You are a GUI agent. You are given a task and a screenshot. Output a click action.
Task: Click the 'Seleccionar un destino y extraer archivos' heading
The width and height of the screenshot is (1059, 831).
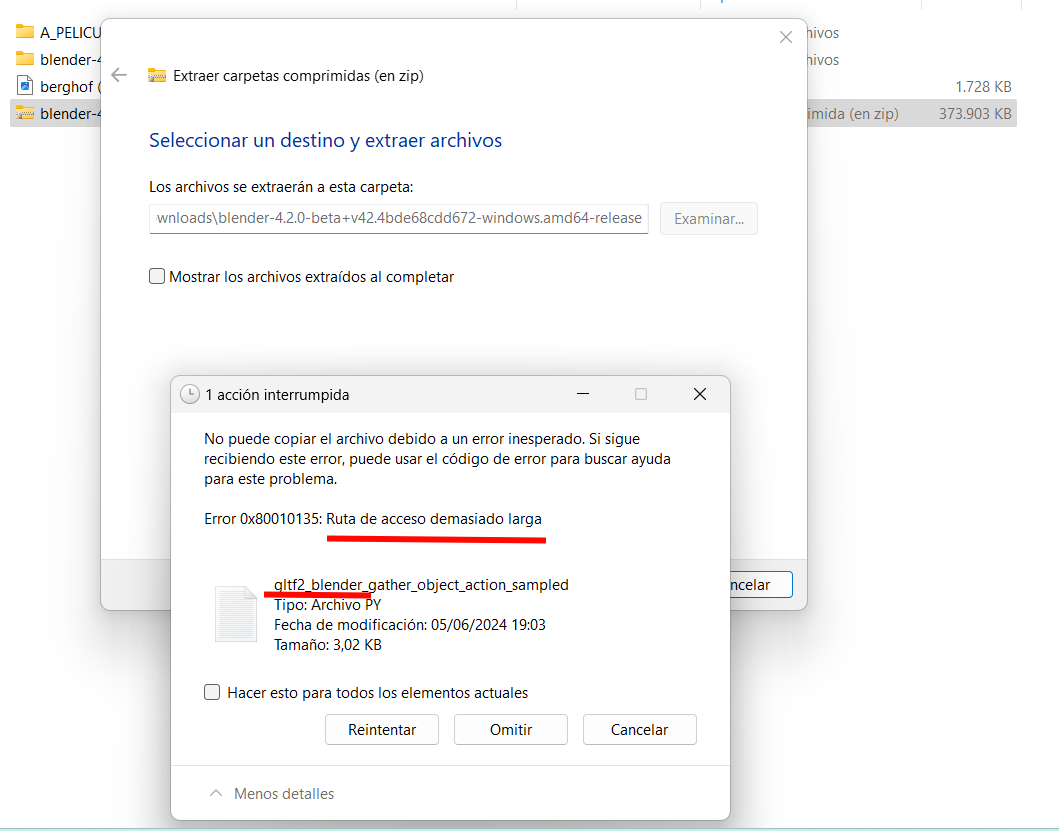click(326, 141)
